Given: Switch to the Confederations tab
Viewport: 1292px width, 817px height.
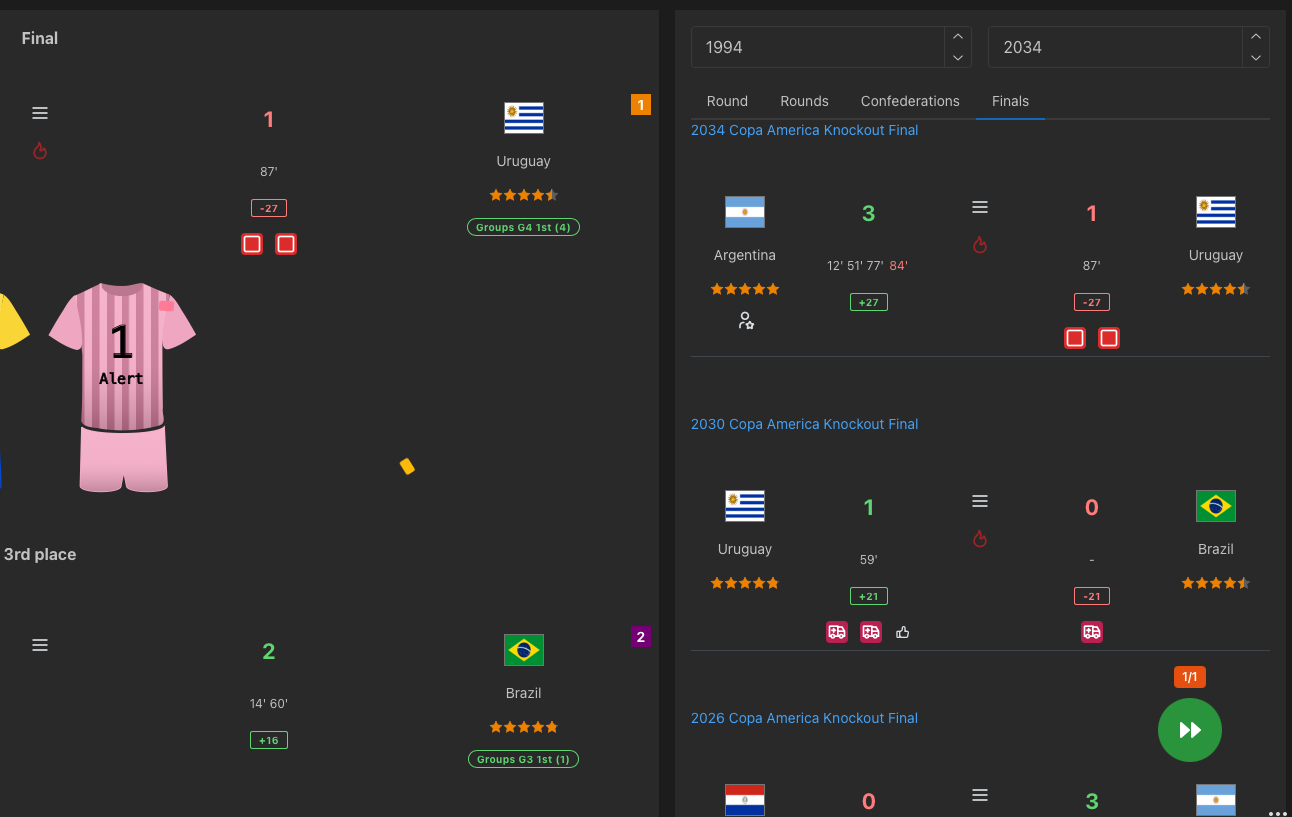Looking at the screenshot, I should tap(910, 101).
